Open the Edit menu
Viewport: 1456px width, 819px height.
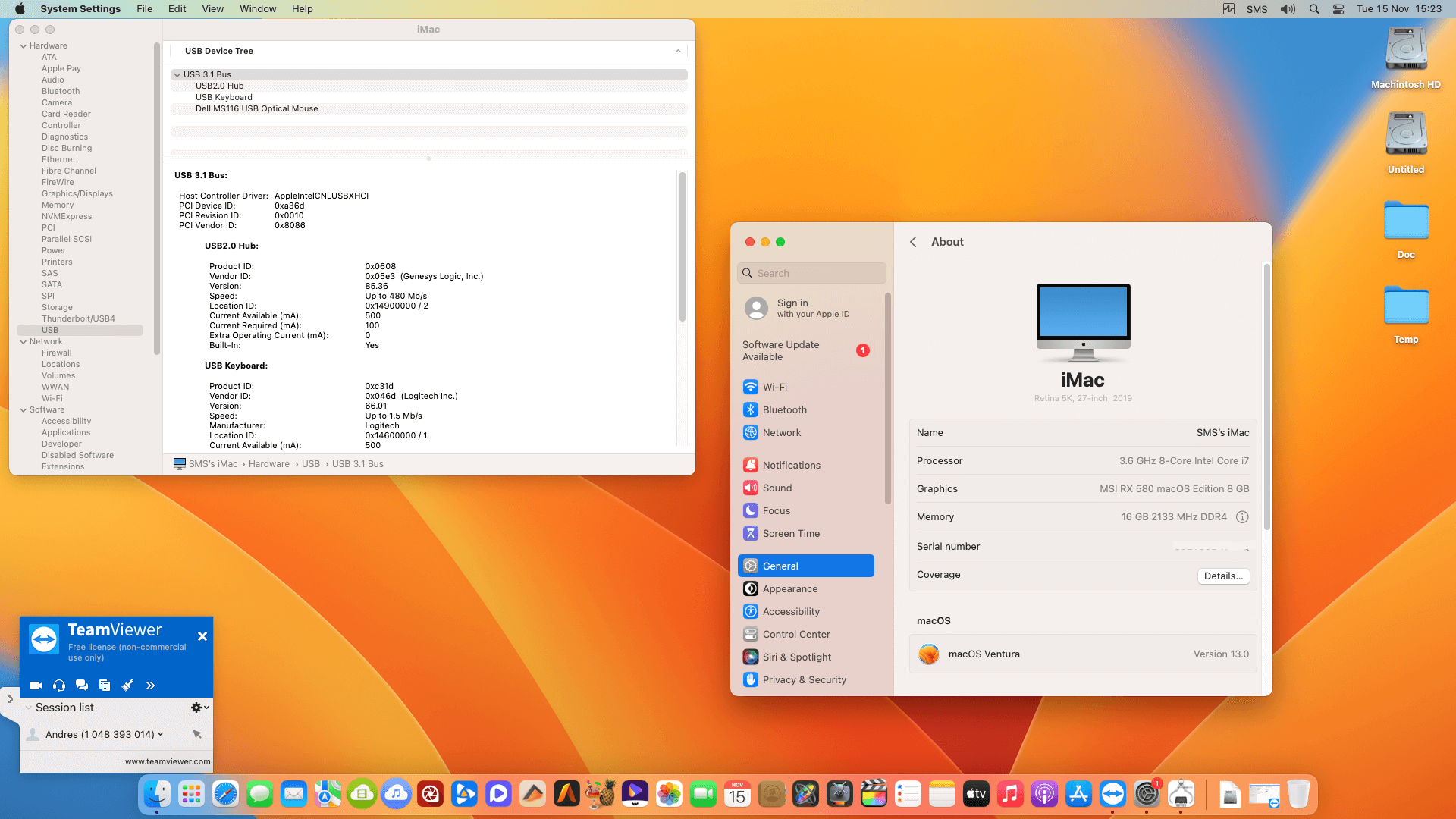point(177,9)
